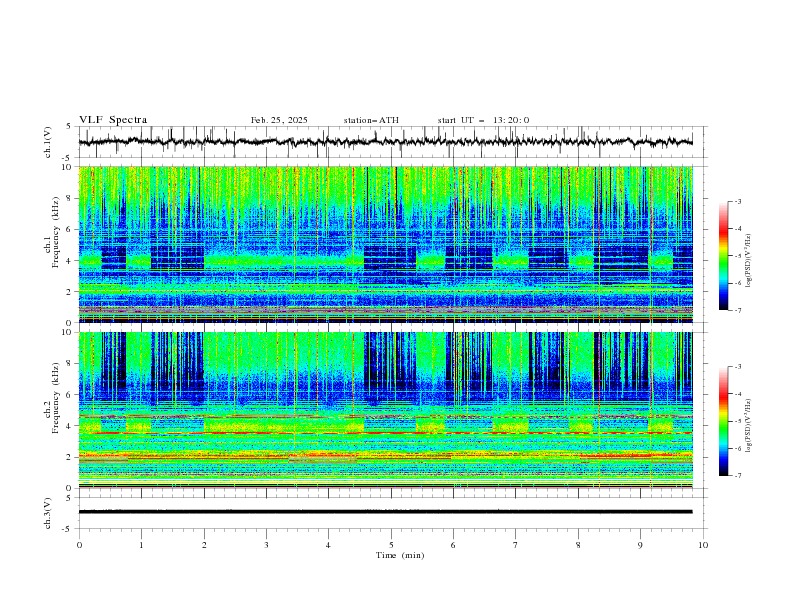
Task: Click the 'start UT = 13:20:0' text
Action: (483, 120)
